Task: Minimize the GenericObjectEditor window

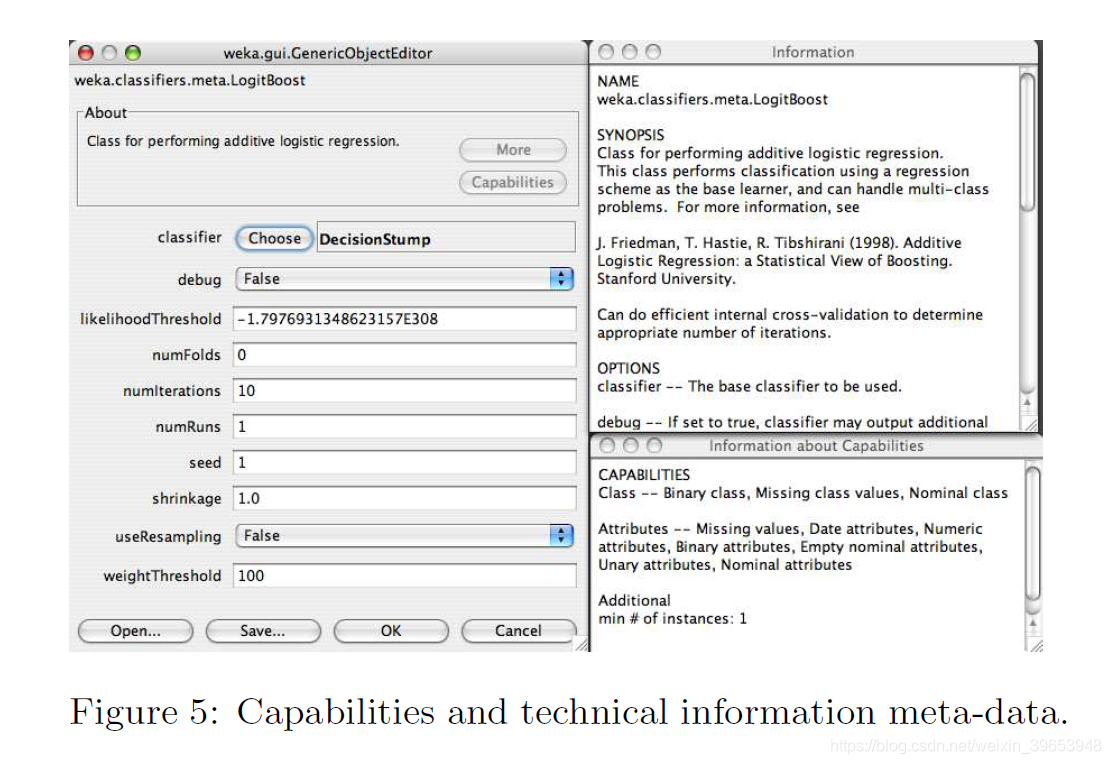Action: 109,52
